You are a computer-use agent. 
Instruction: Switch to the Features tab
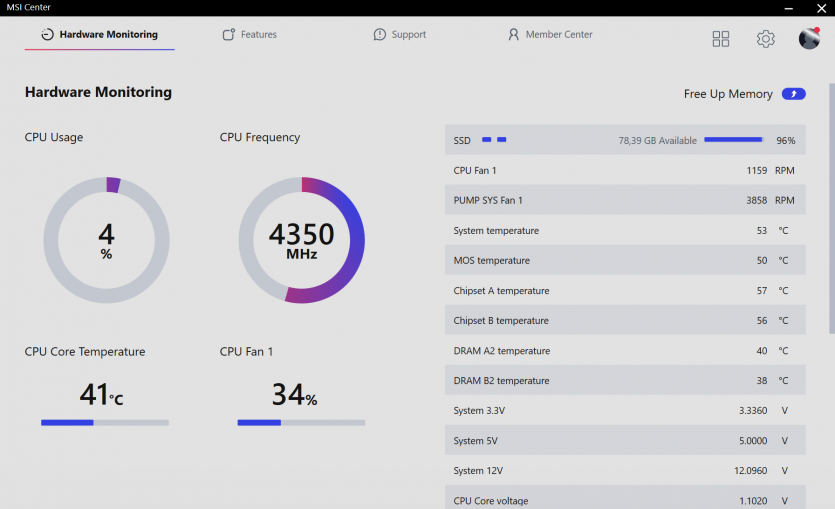click(249, 35)
